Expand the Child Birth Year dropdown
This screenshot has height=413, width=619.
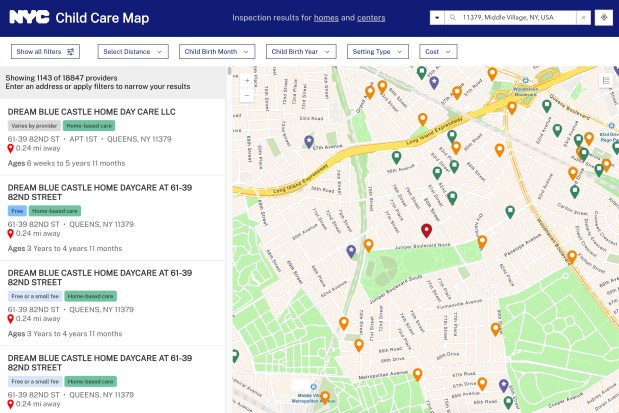click(x=301, y=51)
